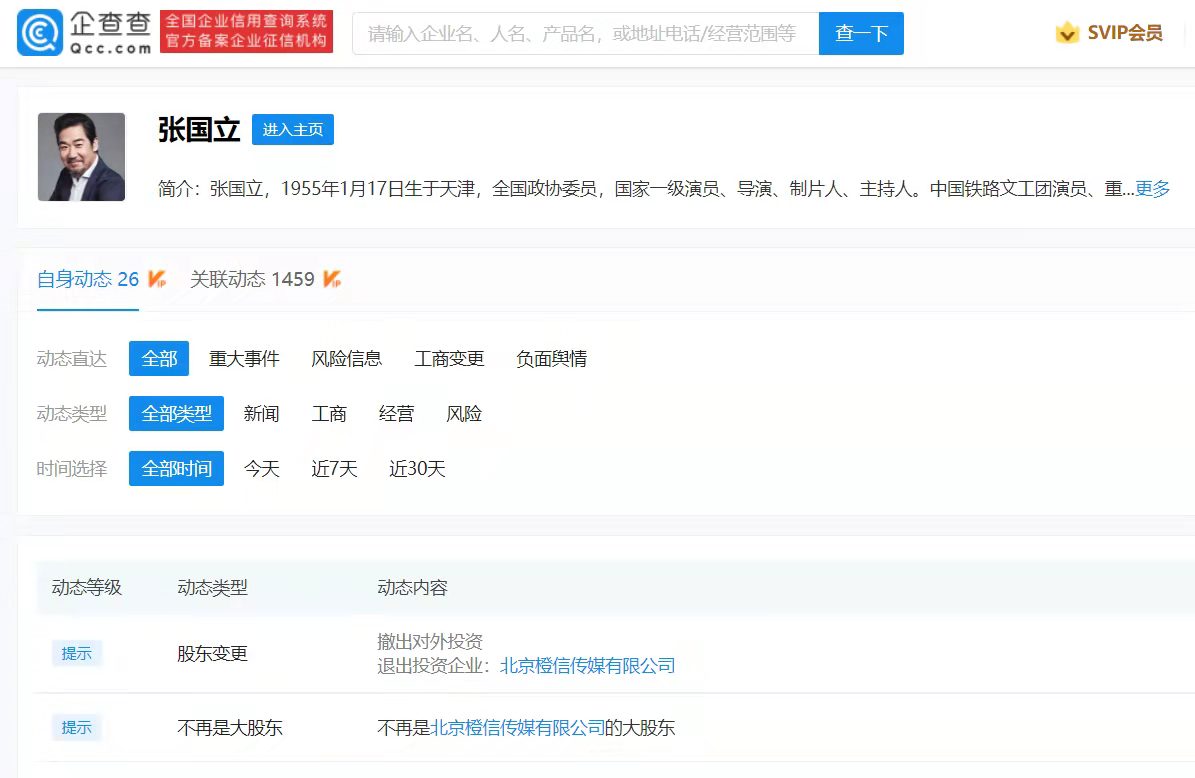Focus the company search input field

coord(585,34)
